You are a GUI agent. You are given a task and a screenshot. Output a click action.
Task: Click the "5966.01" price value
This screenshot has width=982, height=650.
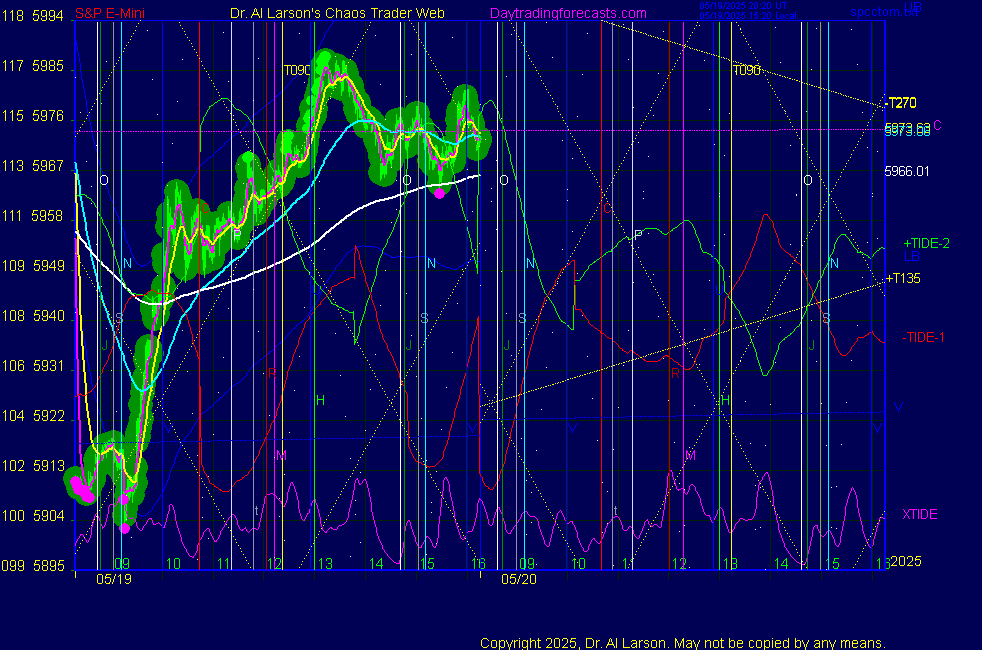click(907, 172)
